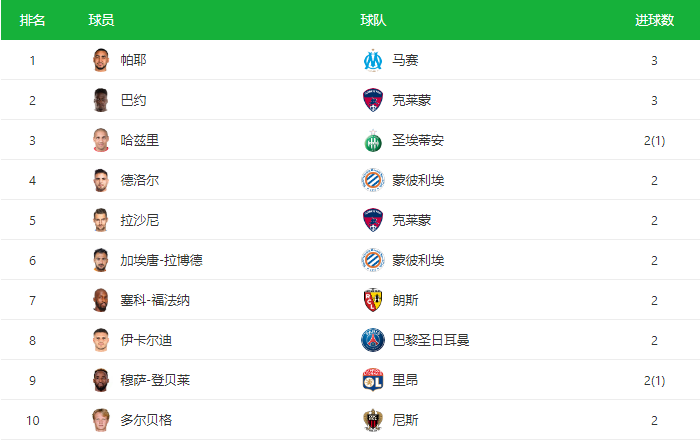
Task: Click the Marseille club logo
Action: point(373,60)
